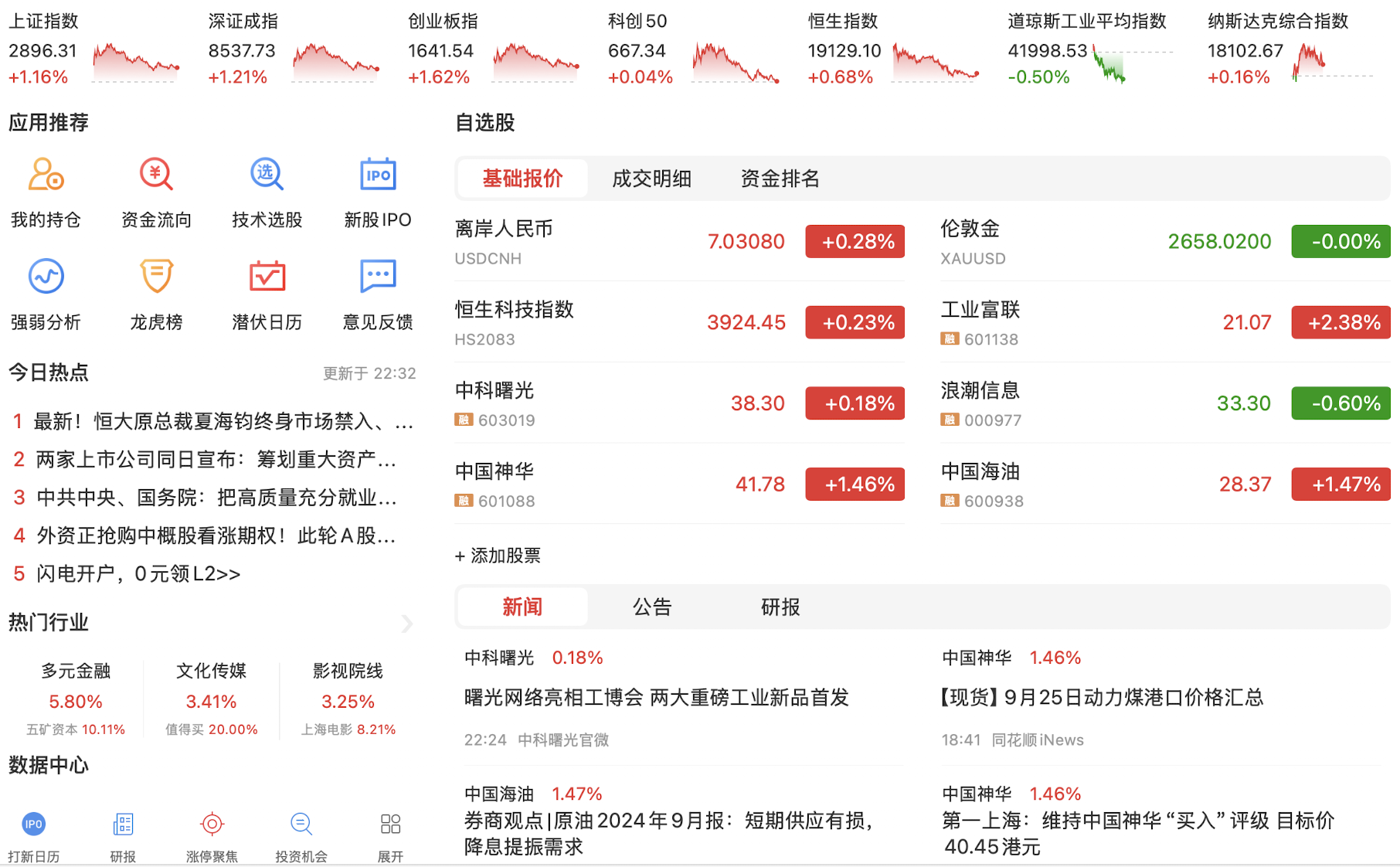Switch to 资金排名 tab
This screenshot has height=867, width=1400.
pyautogui.click(x=780, y=178)
